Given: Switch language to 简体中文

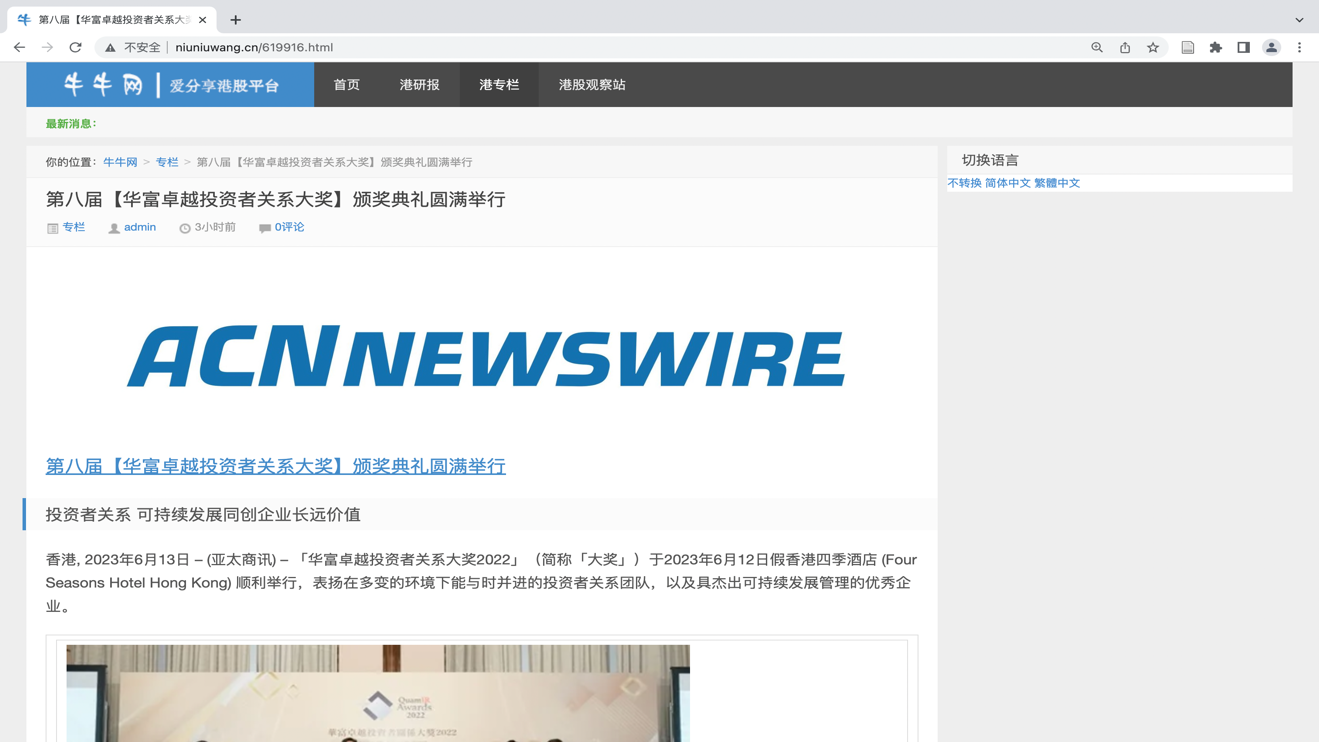Looking at the screenshot, I should [1008, 183].
